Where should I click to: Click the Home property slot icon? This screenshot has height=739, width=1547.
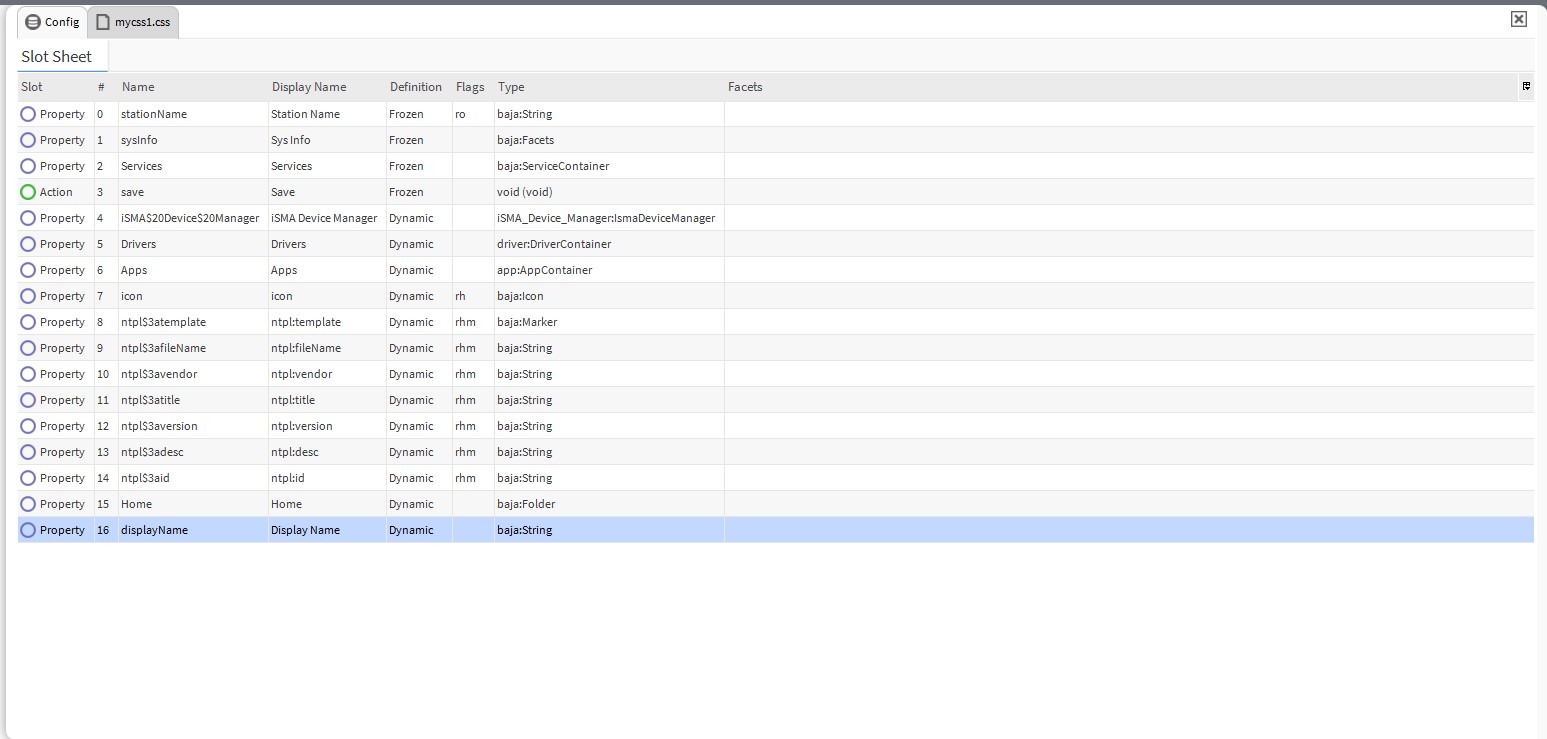[28, 504]
